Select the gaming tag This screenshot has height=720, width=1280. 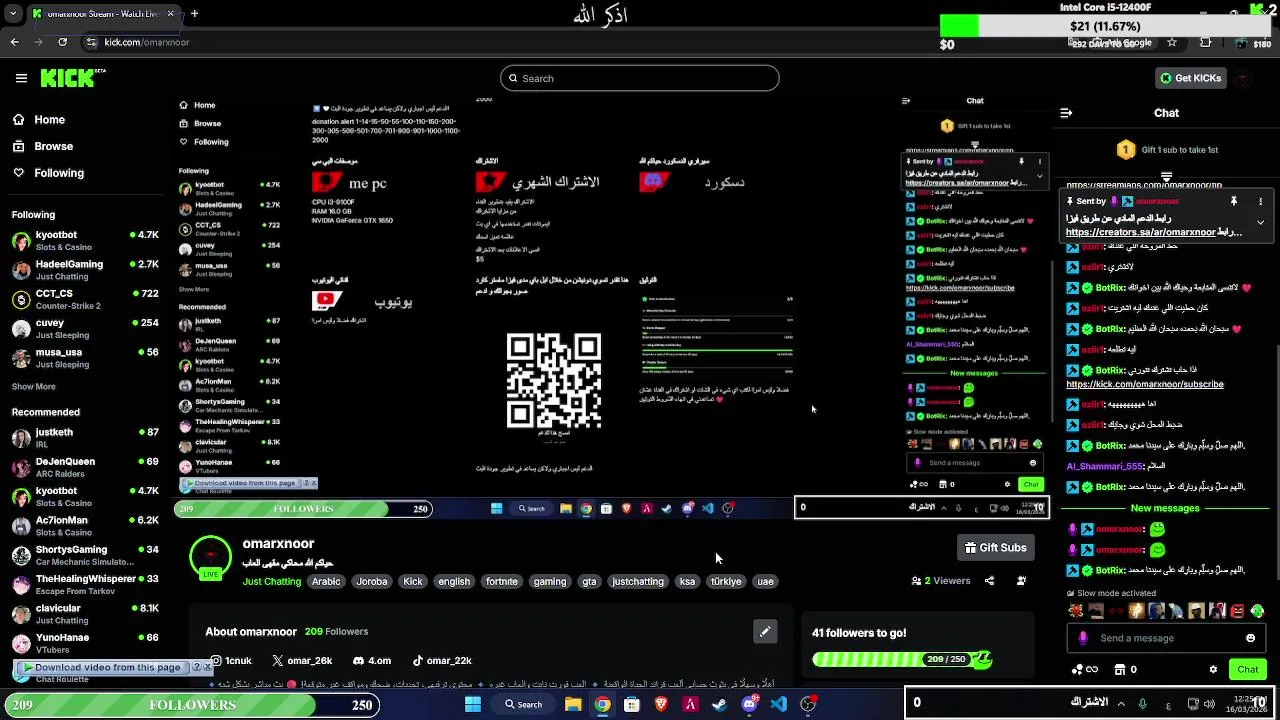pyautogui.click(x=550, y=581)
